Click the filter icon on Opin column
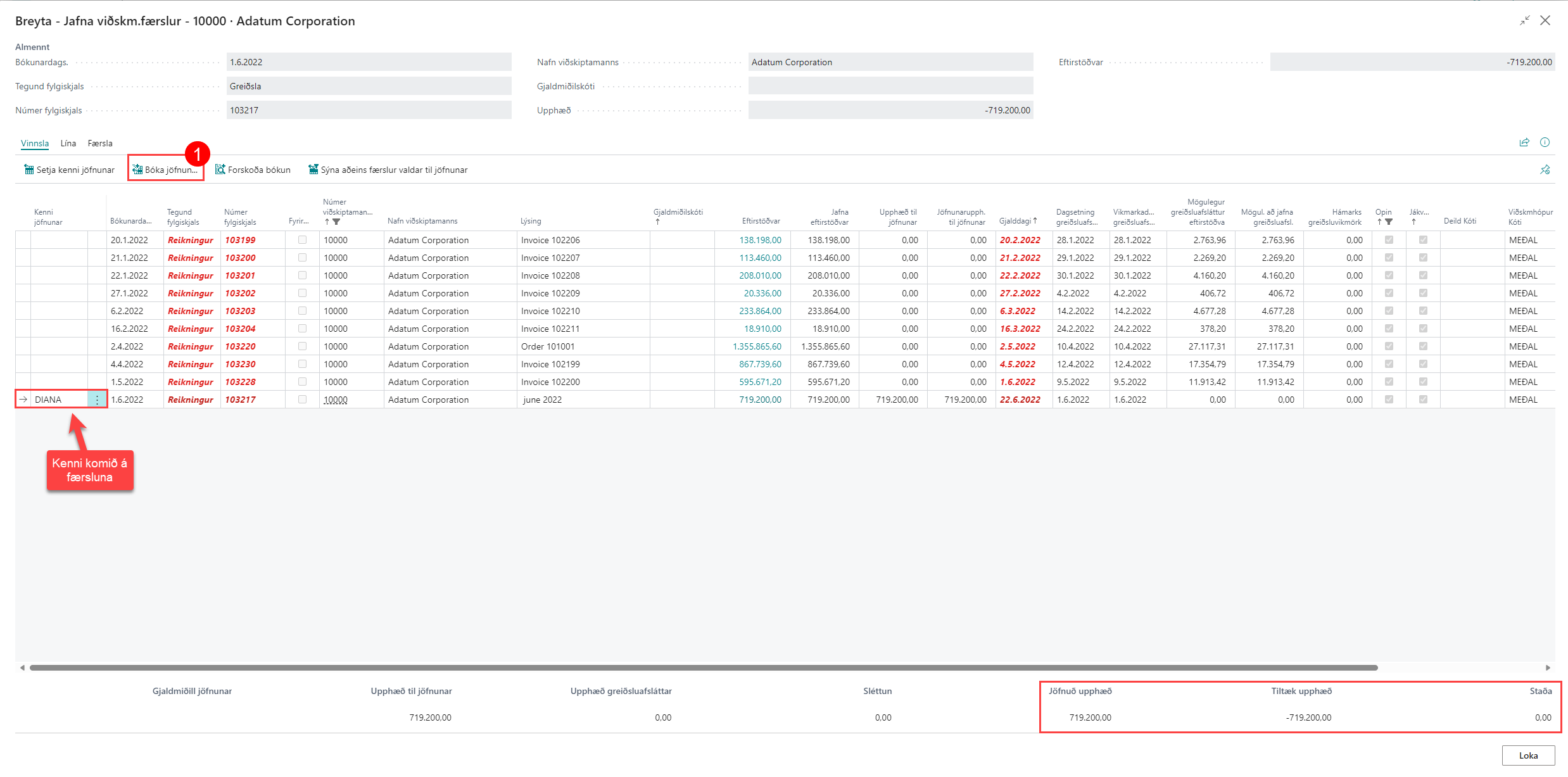1568x777 pixels. click(x=1389, y=222)
